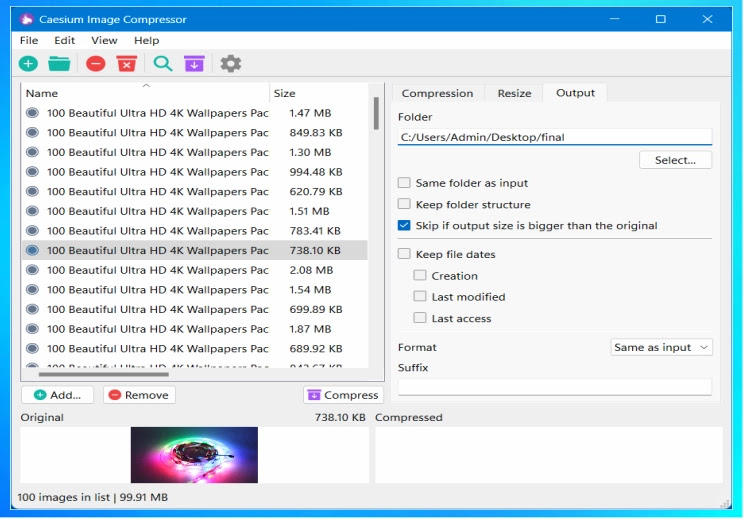
Task: Click status icon of the 1.47 MB row
Action: (x=32, y=113)
